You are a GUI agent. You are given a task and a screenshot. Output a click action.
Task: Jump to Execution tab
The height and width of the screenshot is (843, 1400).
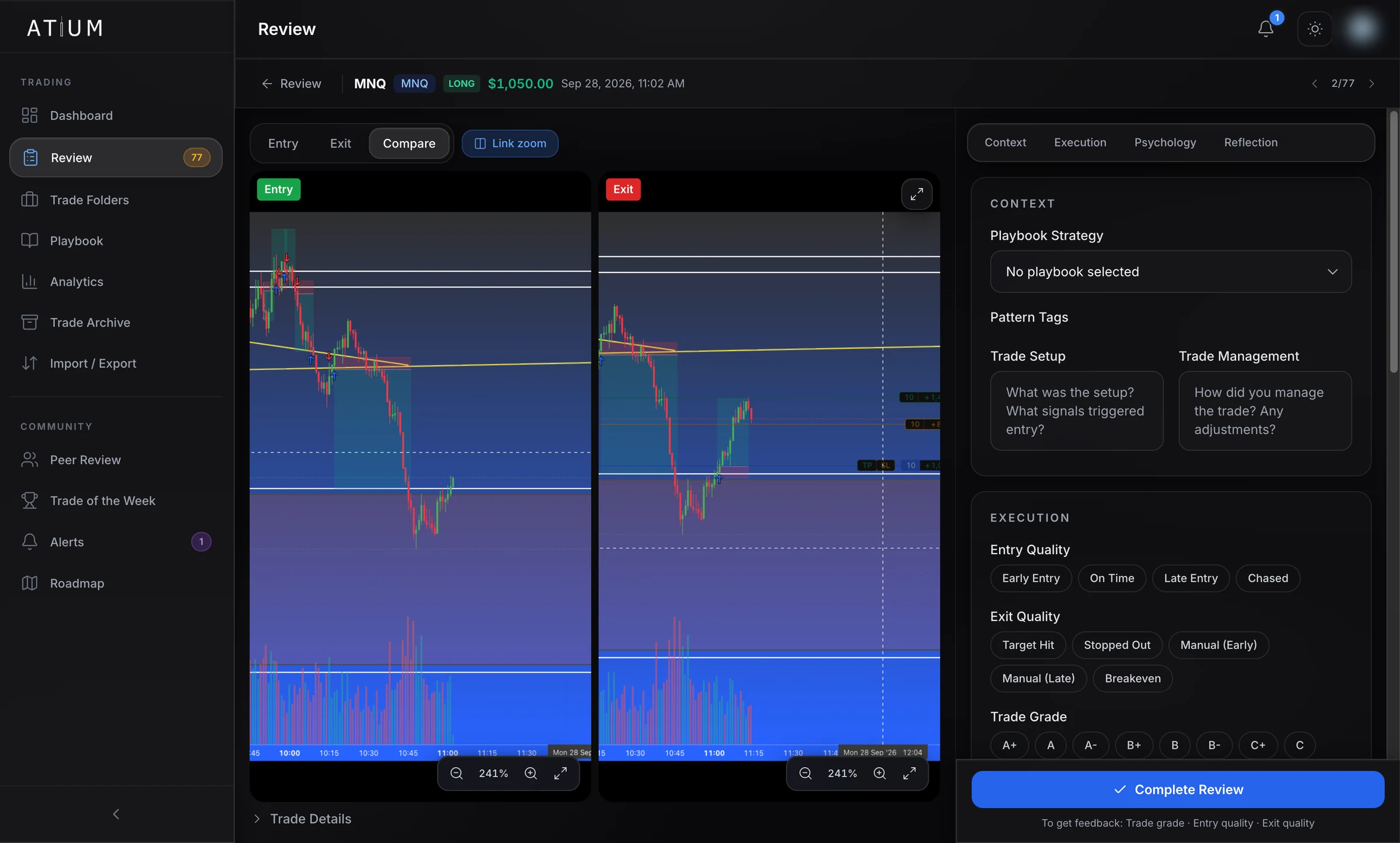click(1080, 142)
